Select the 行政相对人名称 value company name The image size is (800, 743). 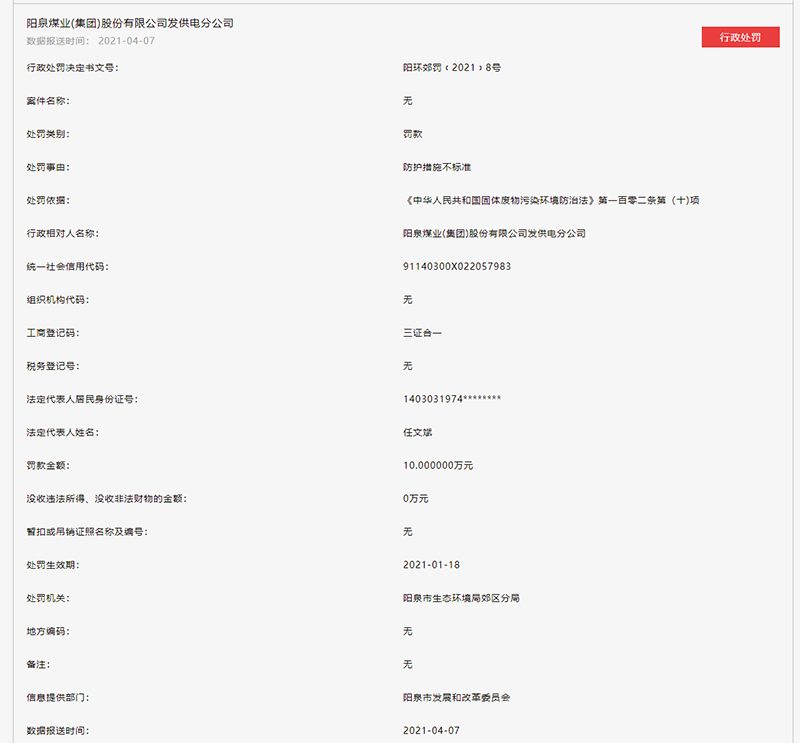(x=494, y=233)
